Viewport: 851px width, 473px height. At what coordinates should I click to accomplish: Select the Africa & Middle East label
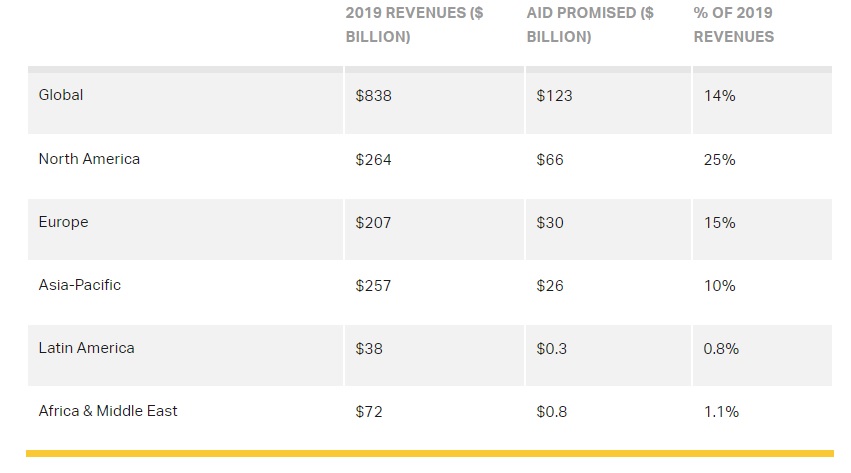(108, 411)
